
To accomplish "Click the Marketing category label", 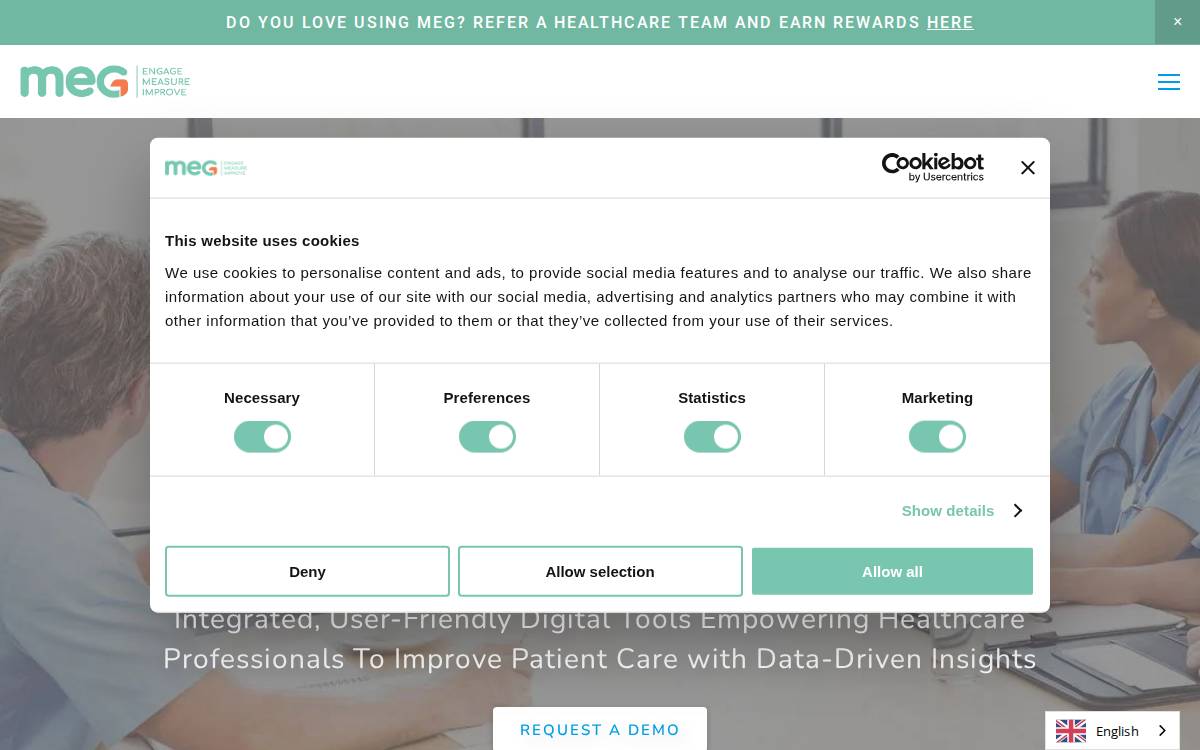I will [x=937, y=397].
